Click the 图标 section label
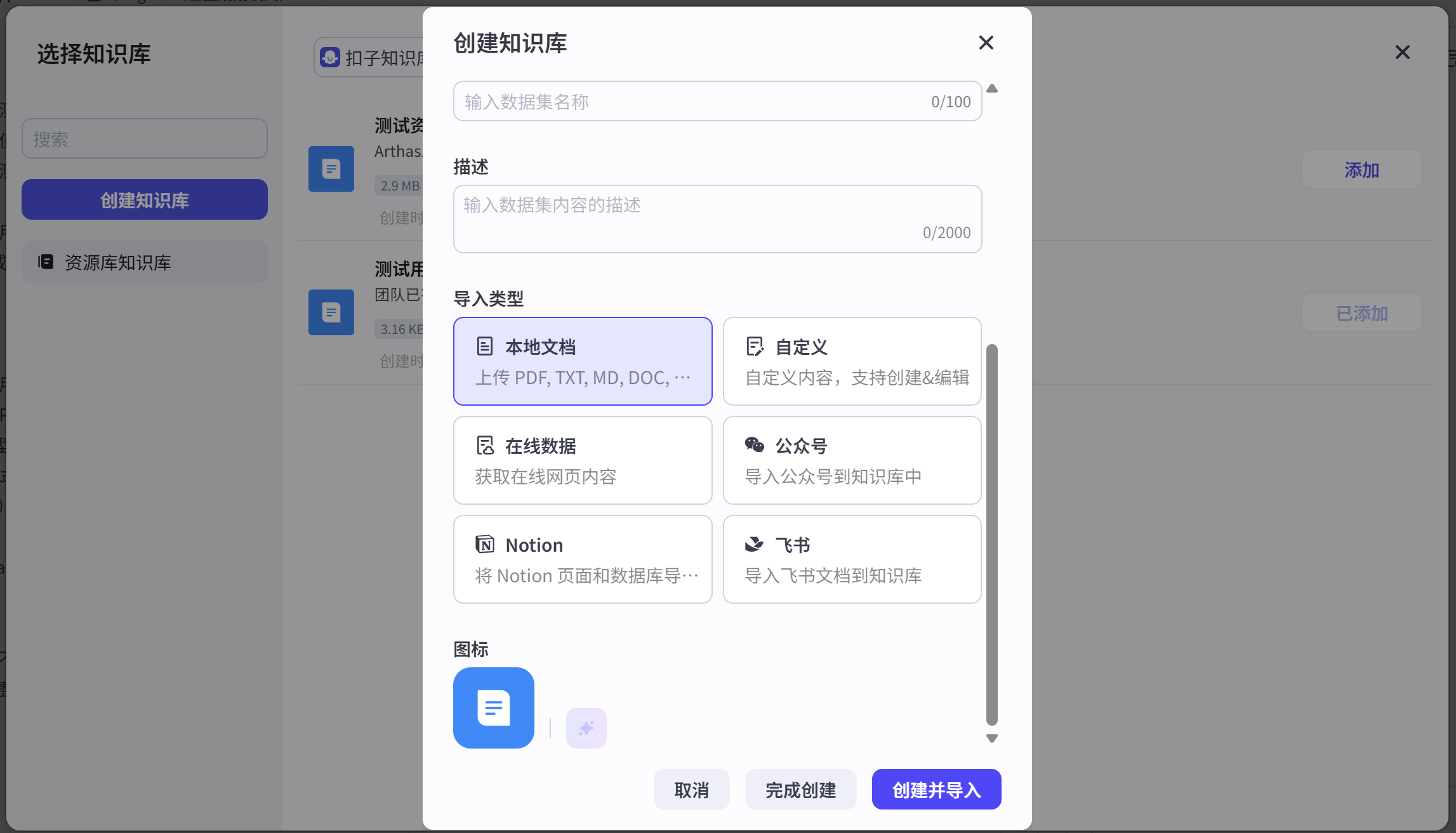 471,649
